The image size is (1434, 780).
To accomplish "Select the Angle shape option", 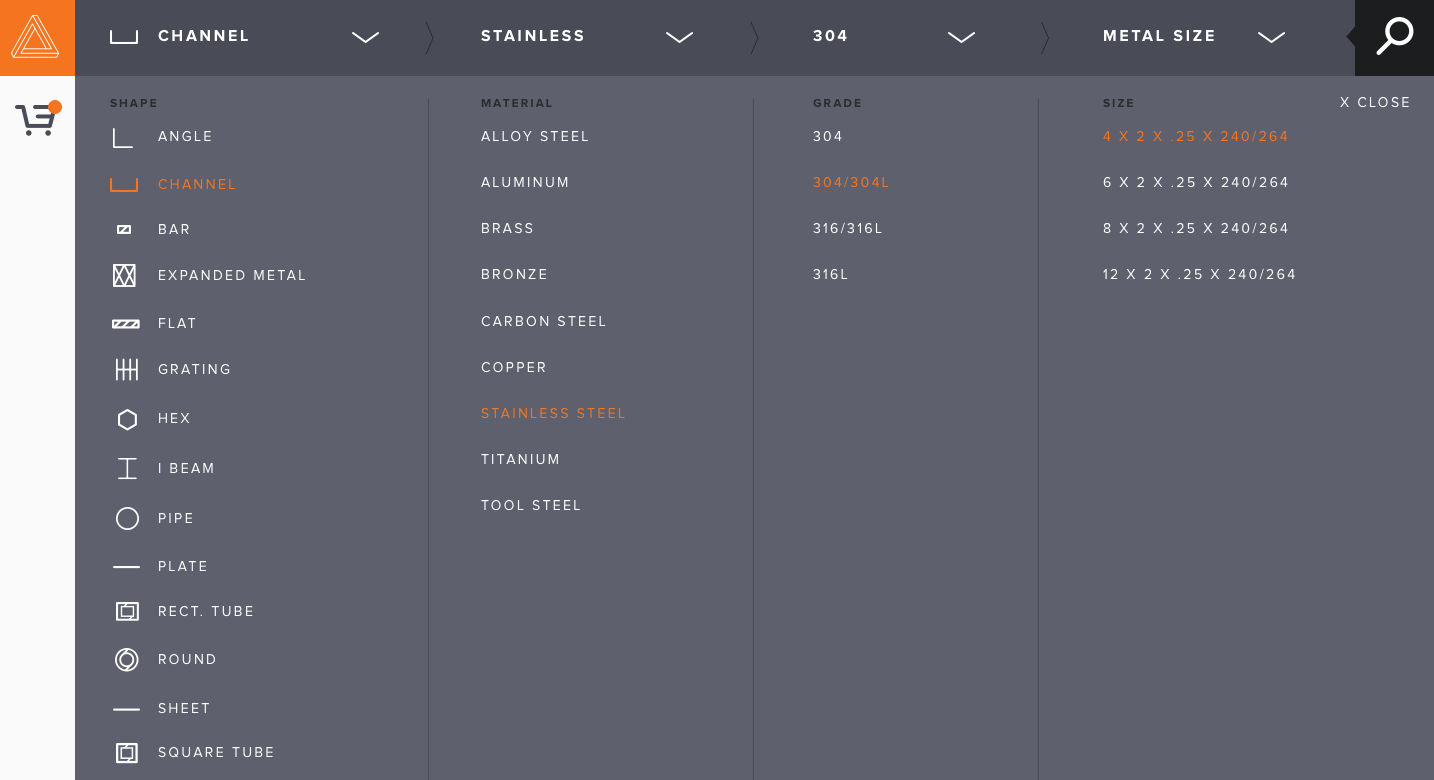I will pyautogui.click(x=185, y=137).
